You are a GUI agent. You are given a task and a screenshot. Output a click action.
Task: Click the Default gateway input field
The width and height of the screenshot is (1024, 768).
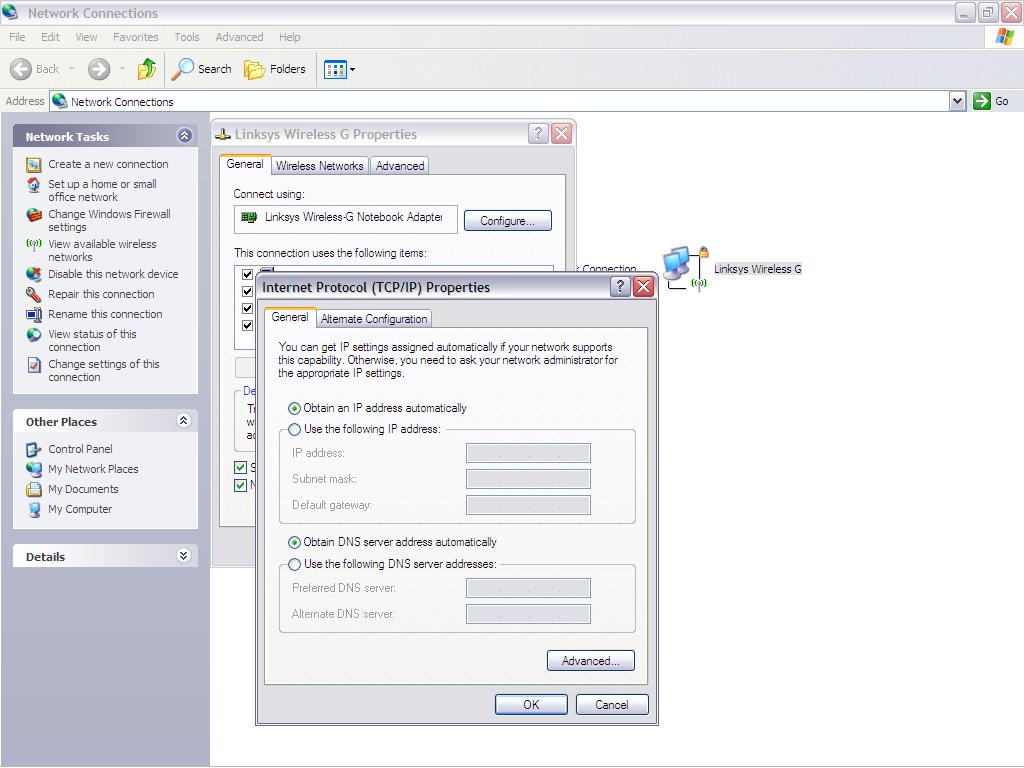click(528, 505)
